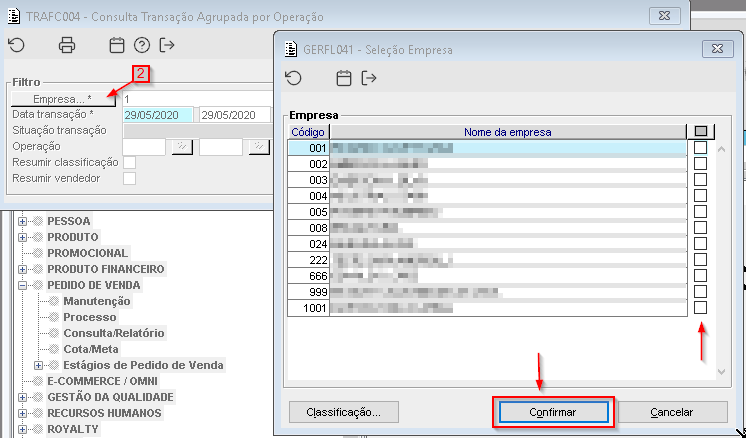The height and width of the screenshot is (438, 746).
Task: Close the TRAFC004 window
Action: point(665,16)
